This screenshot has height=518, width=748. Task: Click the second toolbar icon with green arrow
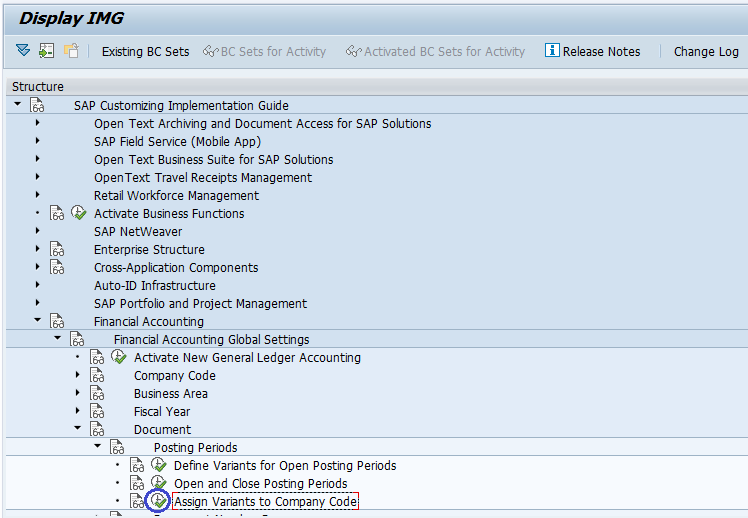coord(47,51)
